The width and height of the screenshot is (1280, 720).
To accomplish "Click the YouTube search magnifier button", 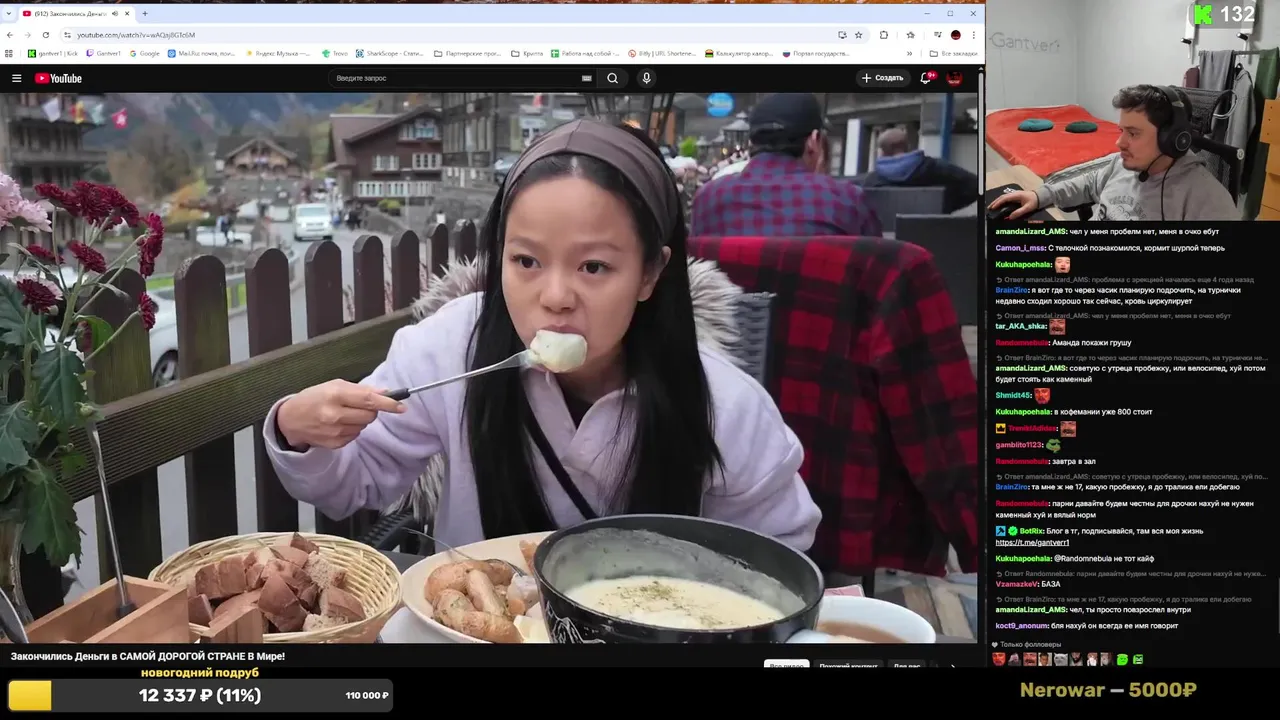I will point(612,78).
